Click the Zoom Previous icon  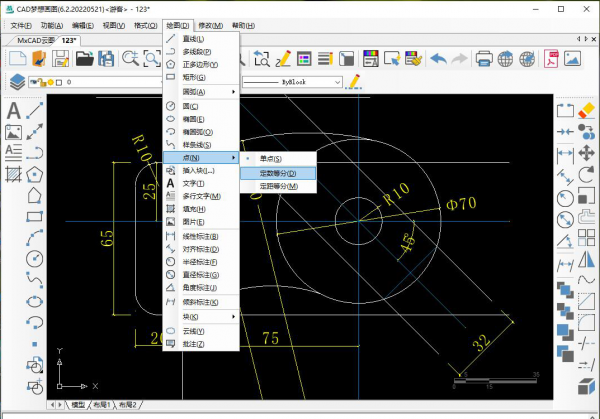tap(262, 59)
